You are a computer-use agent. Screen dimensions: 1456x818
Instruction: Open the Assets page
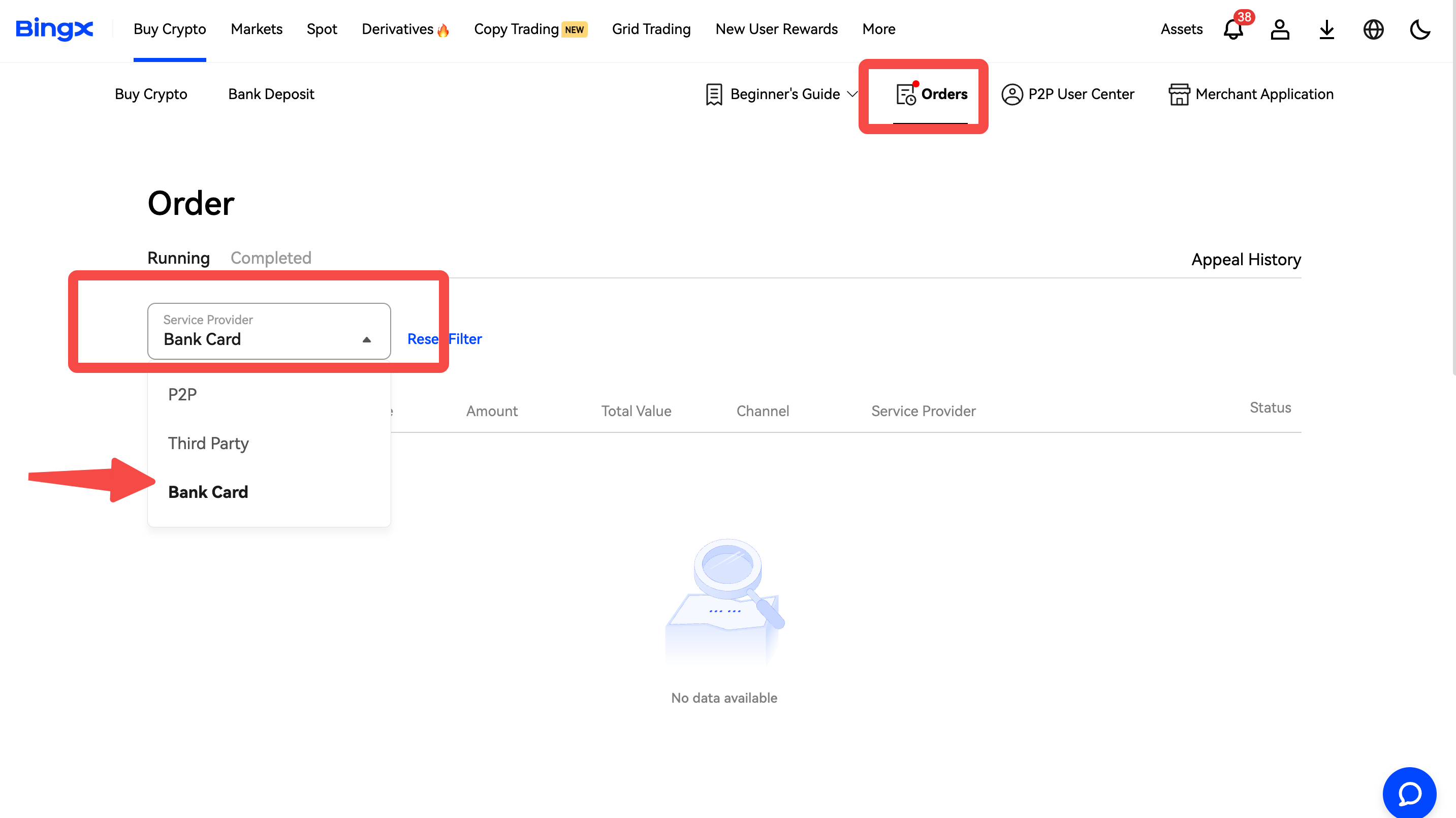(x=1181, y=29)
